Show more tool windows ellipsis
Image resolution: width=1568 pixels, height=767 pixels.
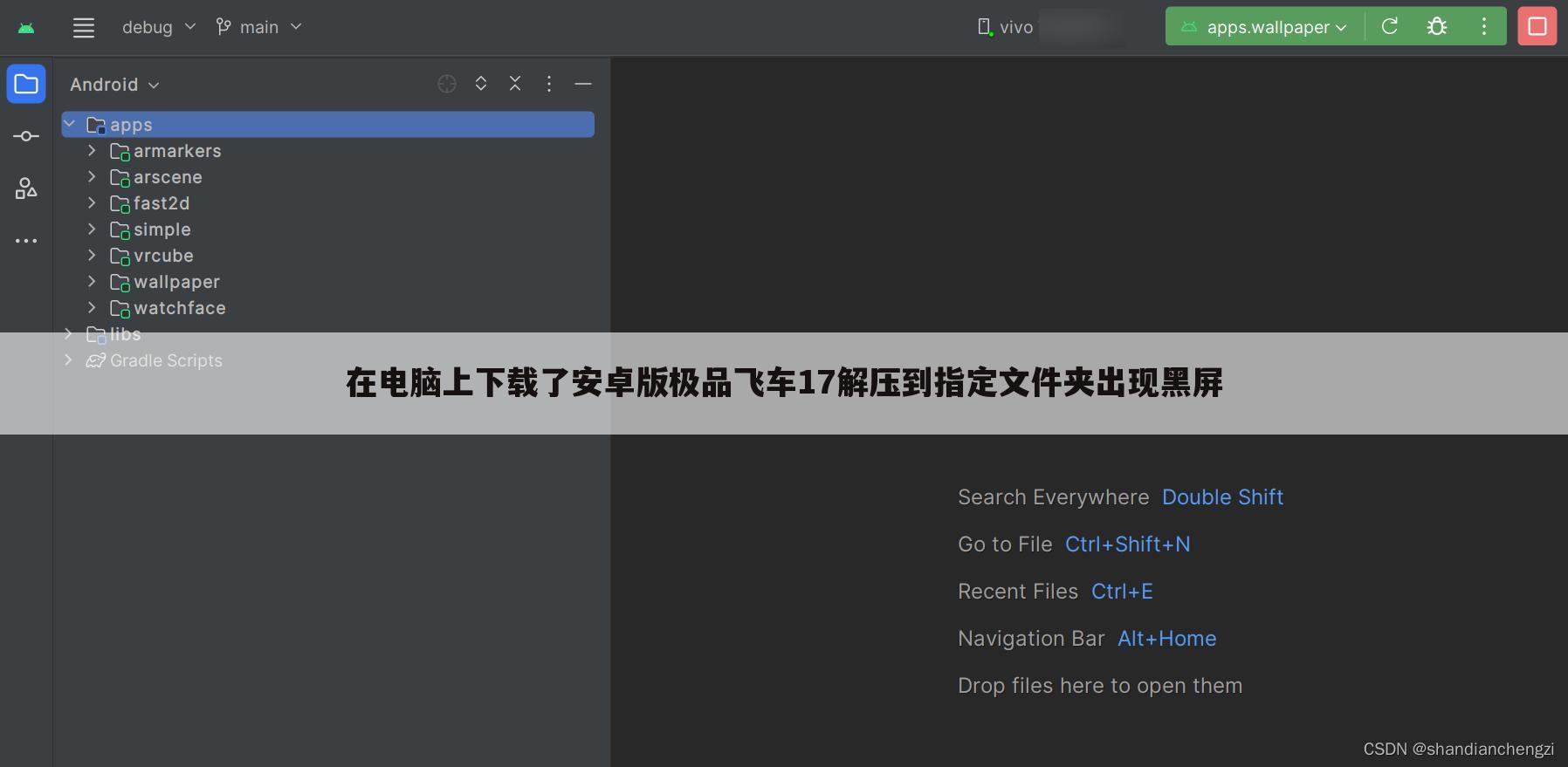pos(26,240)
